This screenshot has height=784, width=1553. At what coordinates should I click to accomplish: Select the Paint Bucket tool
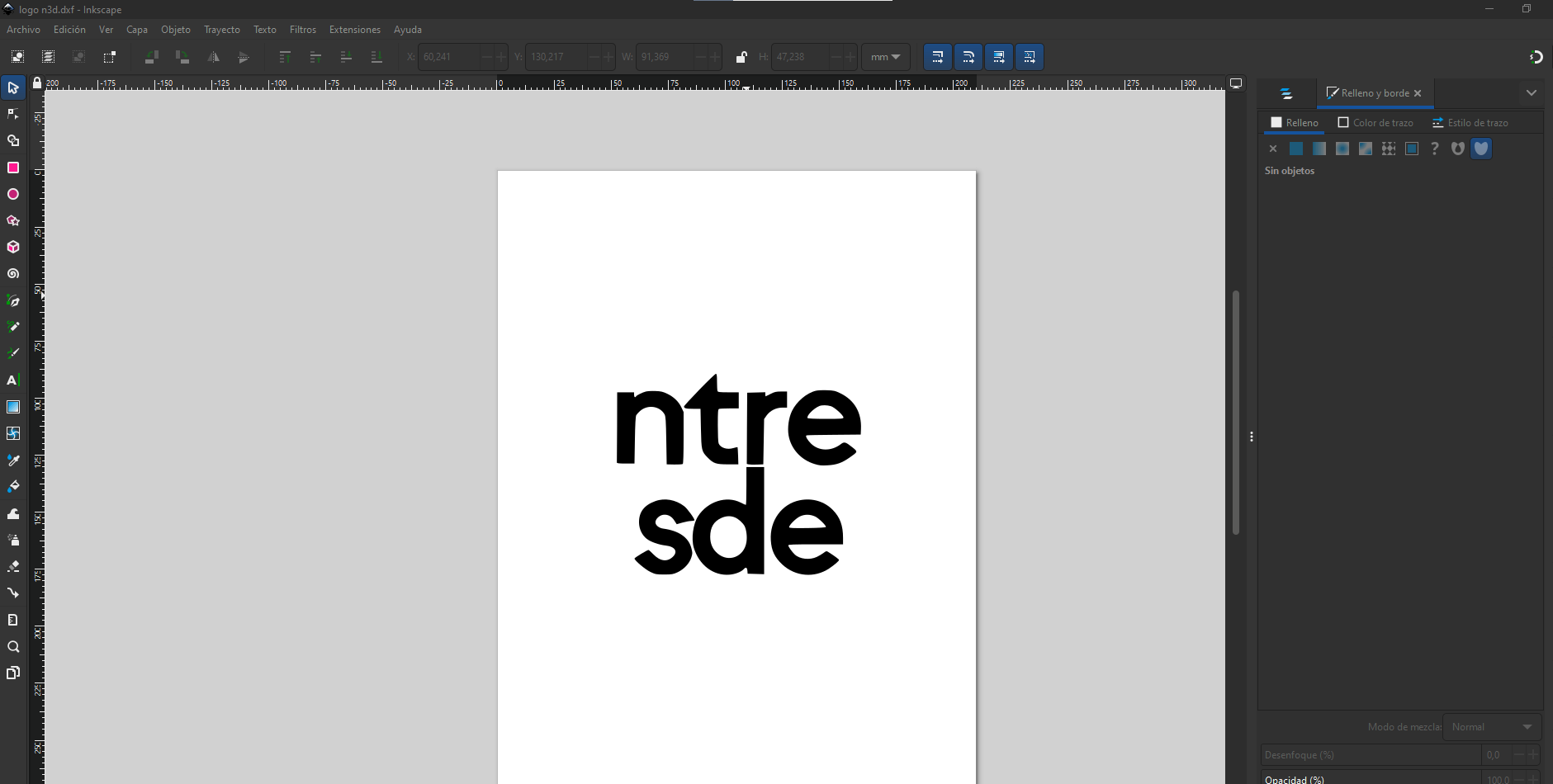pos(13,486)
